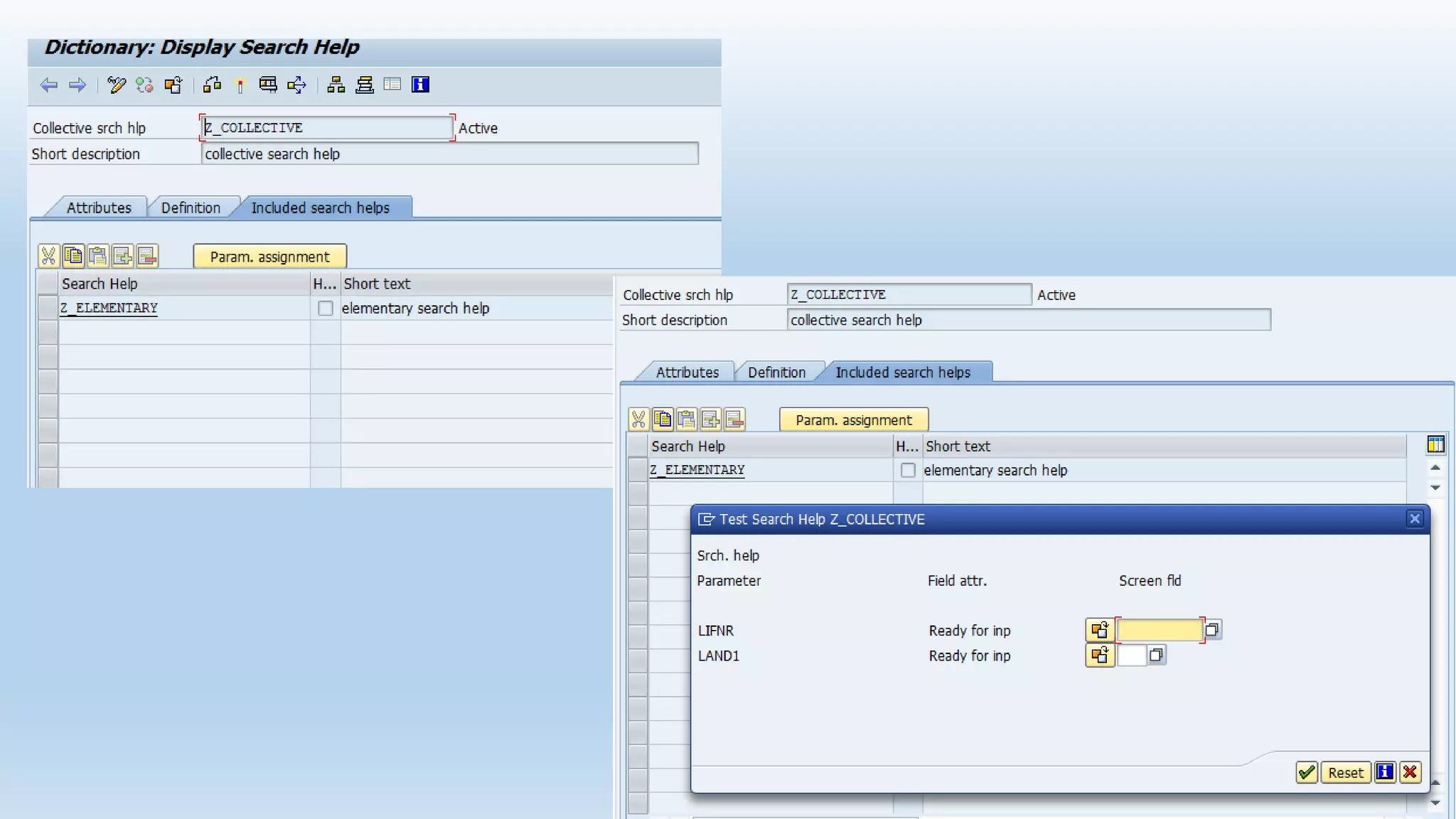Click the Activate matchstick icon
This screenshot has width=1456, height=819.
click(x=240, y=85)
